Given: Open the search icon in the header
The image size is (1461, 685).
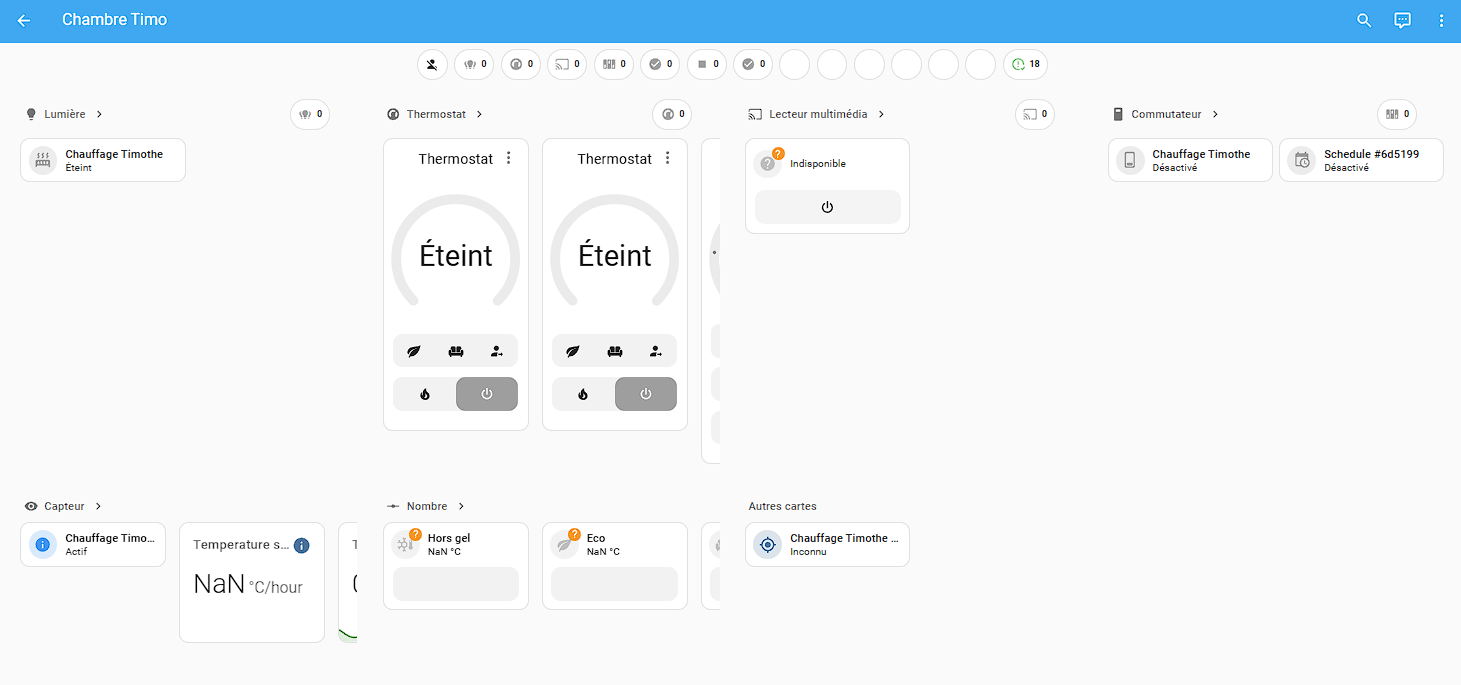Looking at the screenshot, I should [1364, 20].
